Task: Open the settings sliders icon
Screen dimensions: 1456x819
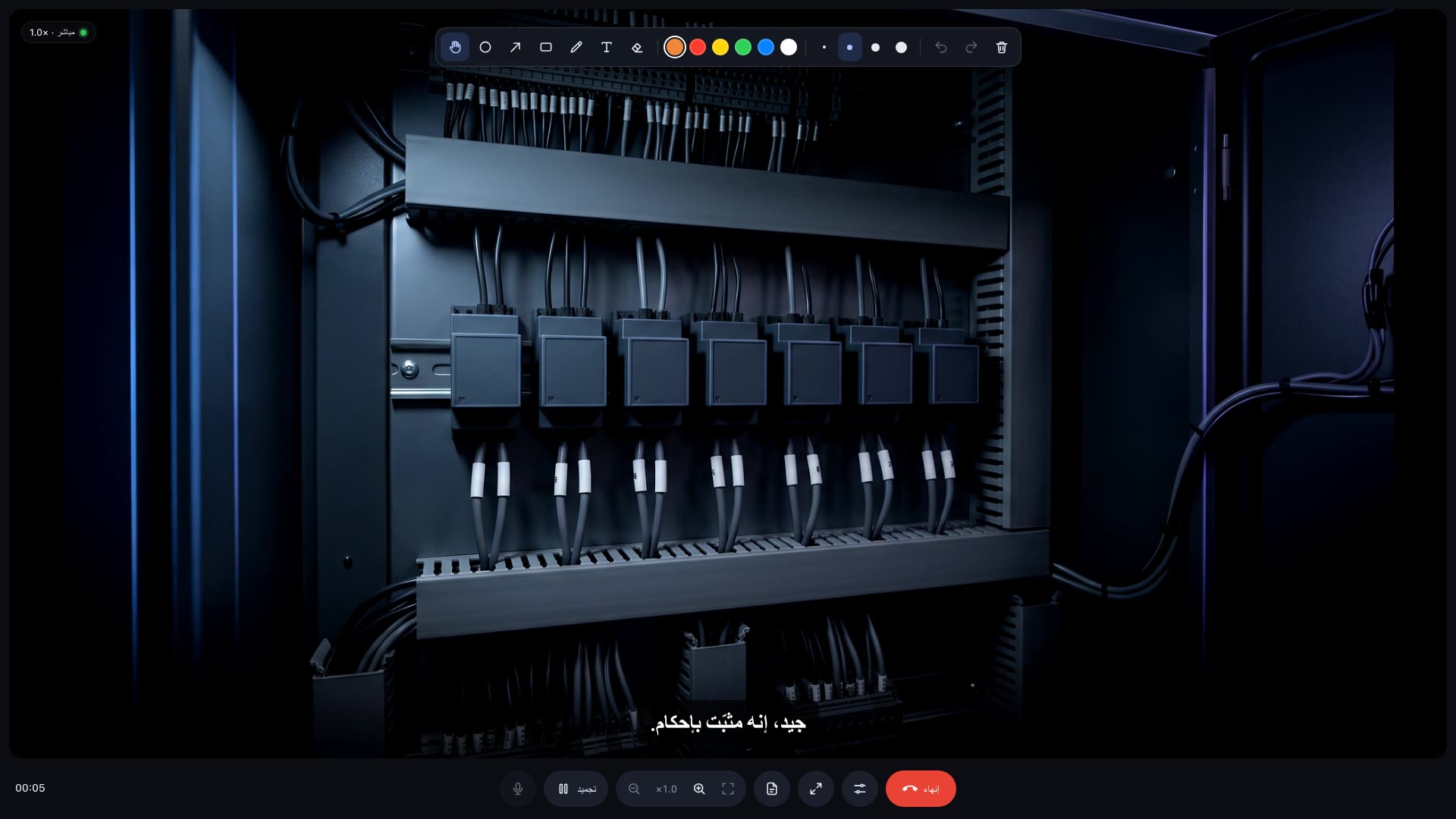Action: point(860,789)
